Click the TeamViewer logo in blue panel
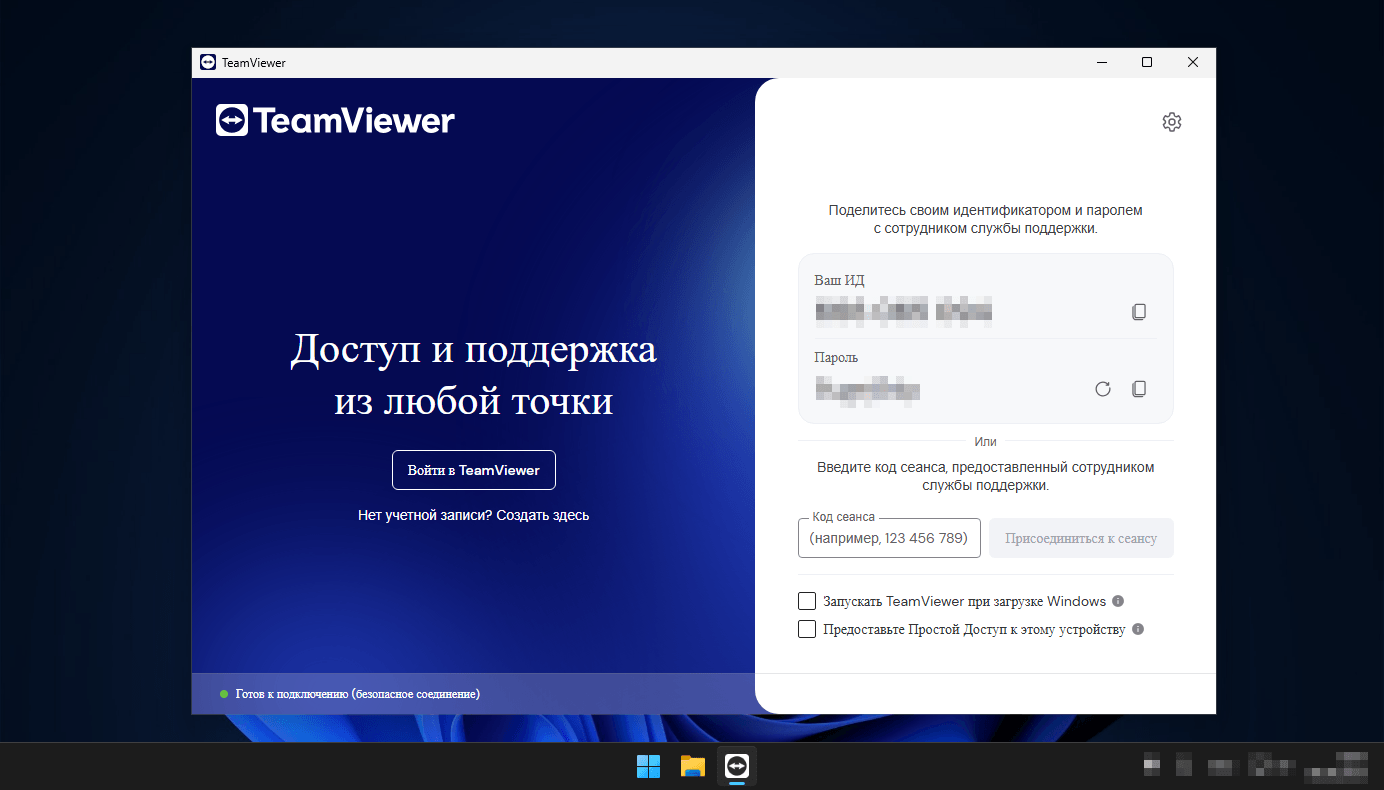The height and width of the screenshot is (790, 1384). [335, 120]
